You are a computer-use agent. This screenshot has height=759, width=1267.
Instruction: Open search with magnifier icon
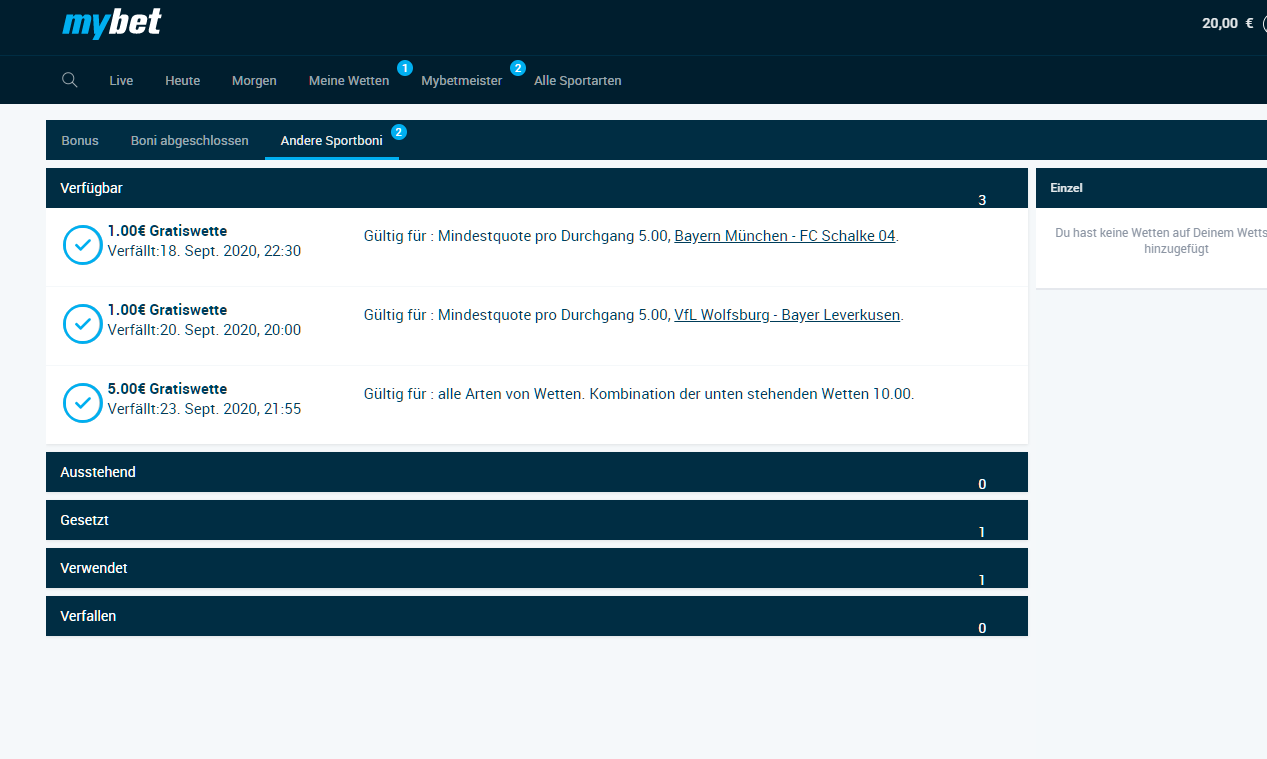click(x=69, y=80)
